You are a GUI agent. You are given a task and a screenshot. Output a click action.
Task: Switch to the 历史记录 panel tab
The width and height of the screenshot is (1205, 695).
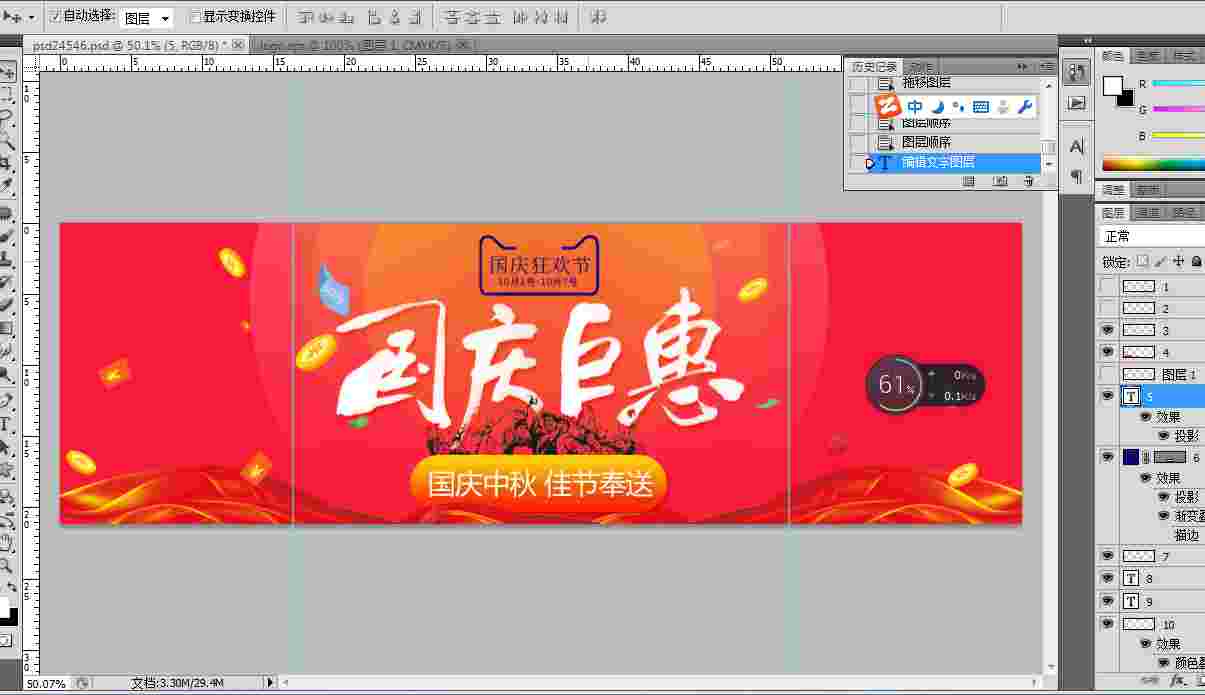point(874,66)
